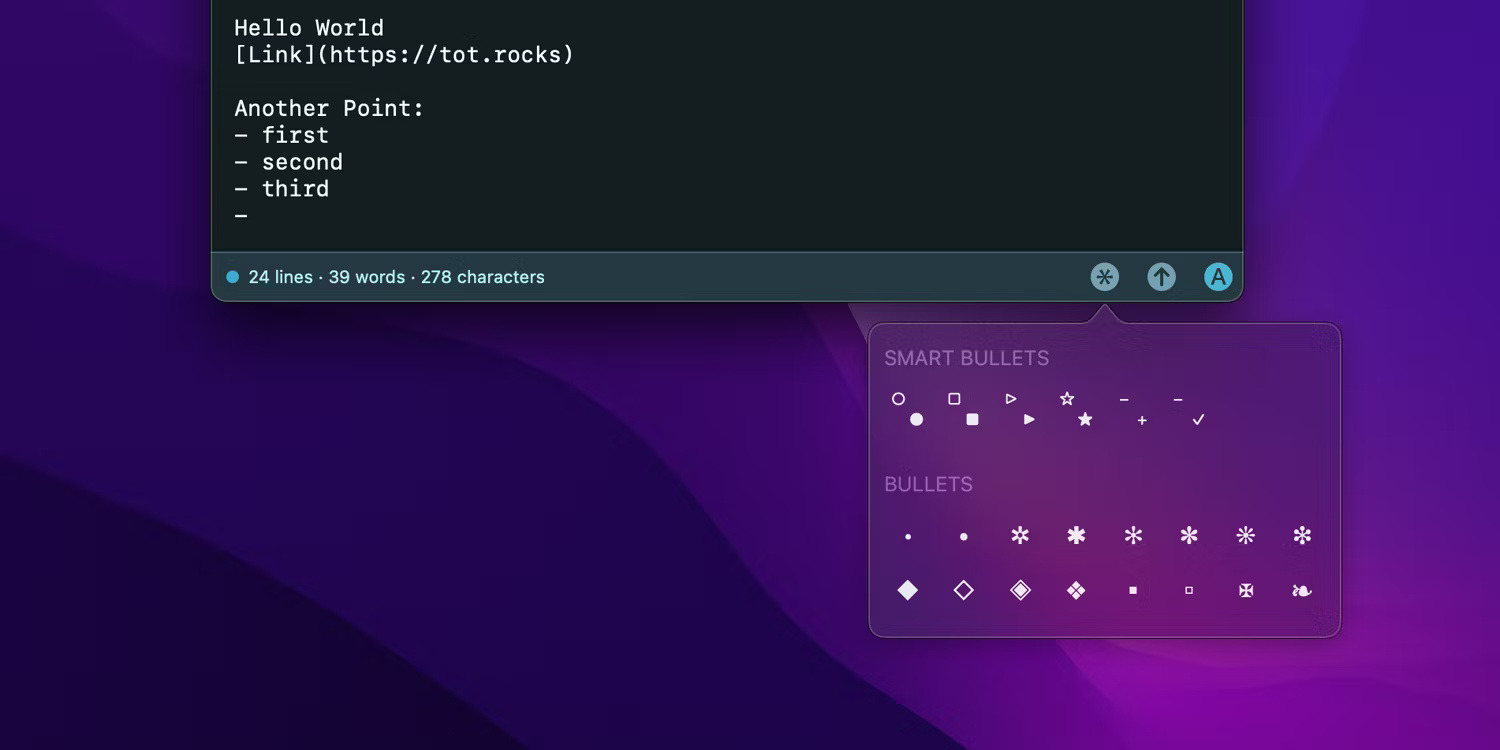This screenshot has height=750, width=1500.
Task: Pick the checkmark smart bullet
Action: coord(1198,420)
